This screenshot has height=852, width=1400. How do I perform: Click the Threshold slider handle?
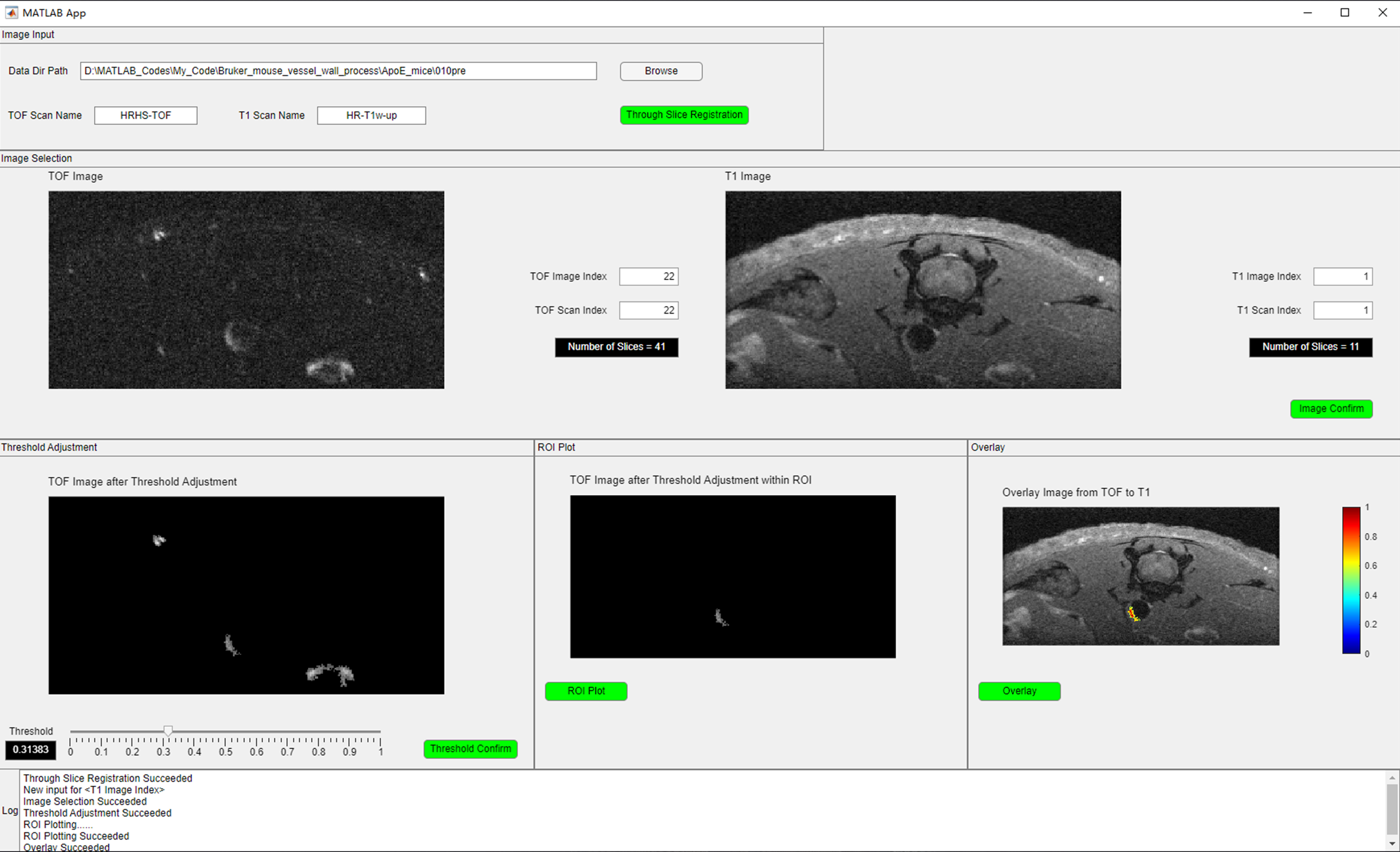point(168,731)
